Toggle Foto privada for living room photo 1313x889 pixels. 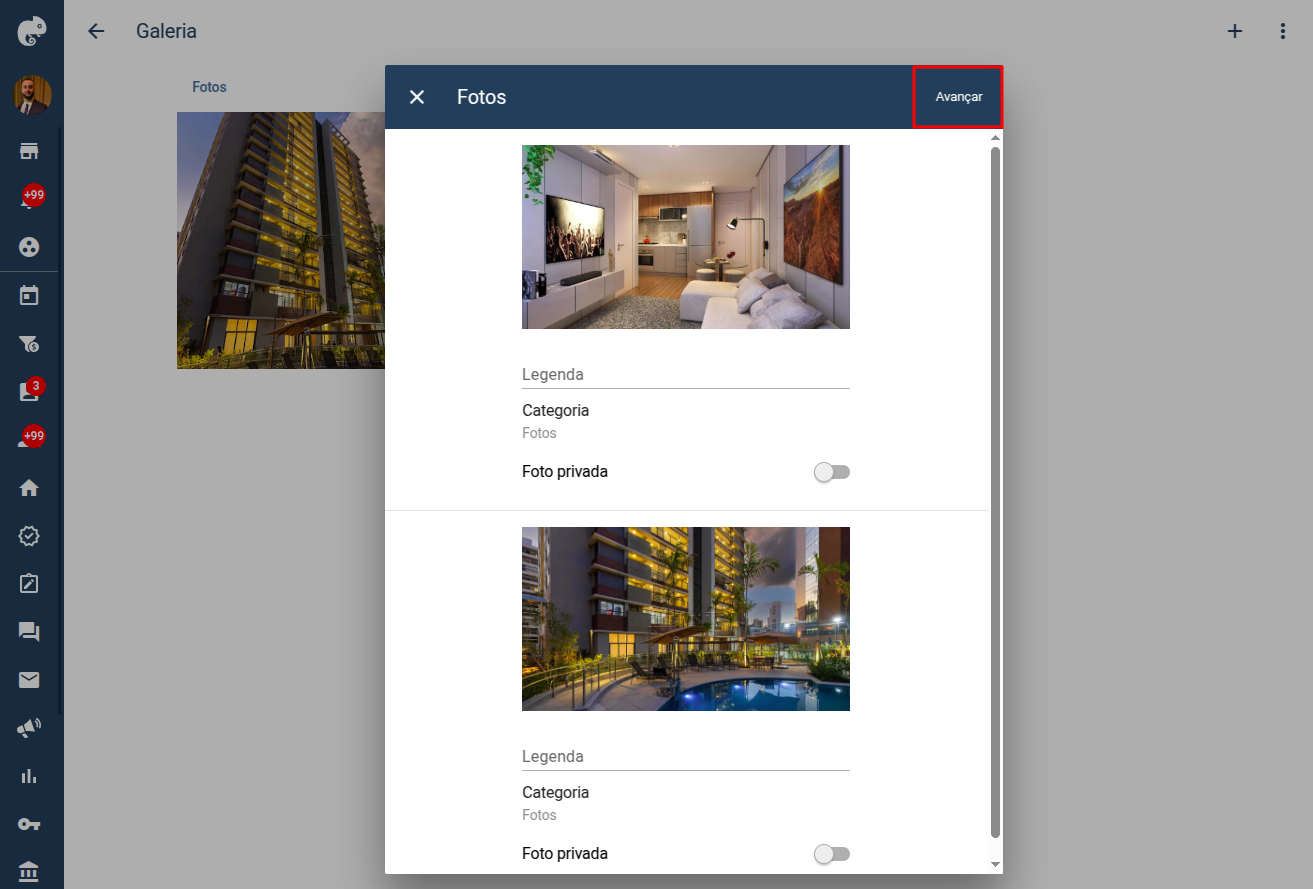coord(832,472)
